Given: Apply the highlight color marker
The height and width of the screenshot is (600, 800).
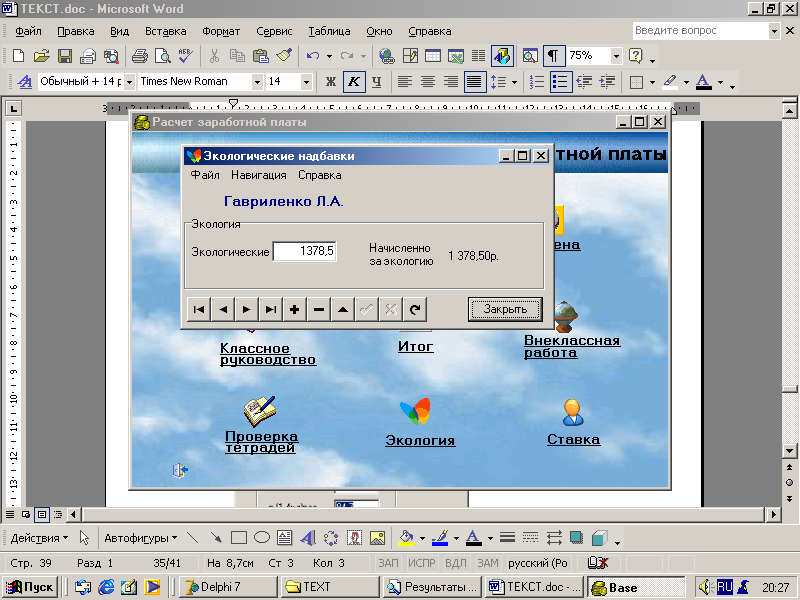Looking at the screenshot, I should click(670, 82).
